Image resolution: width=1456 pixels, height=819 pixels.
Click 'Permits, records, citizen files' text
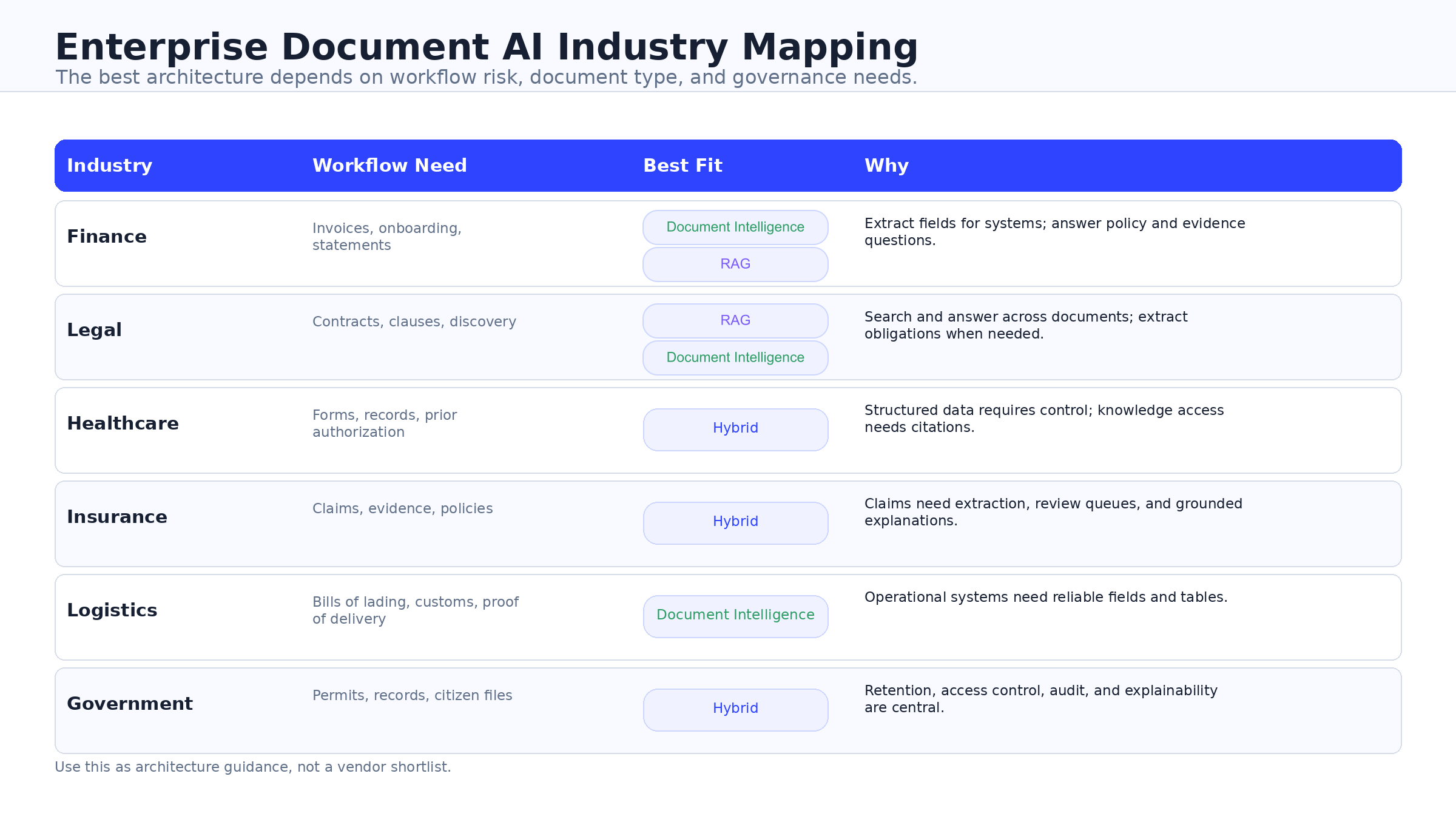[x=412, y=695]
